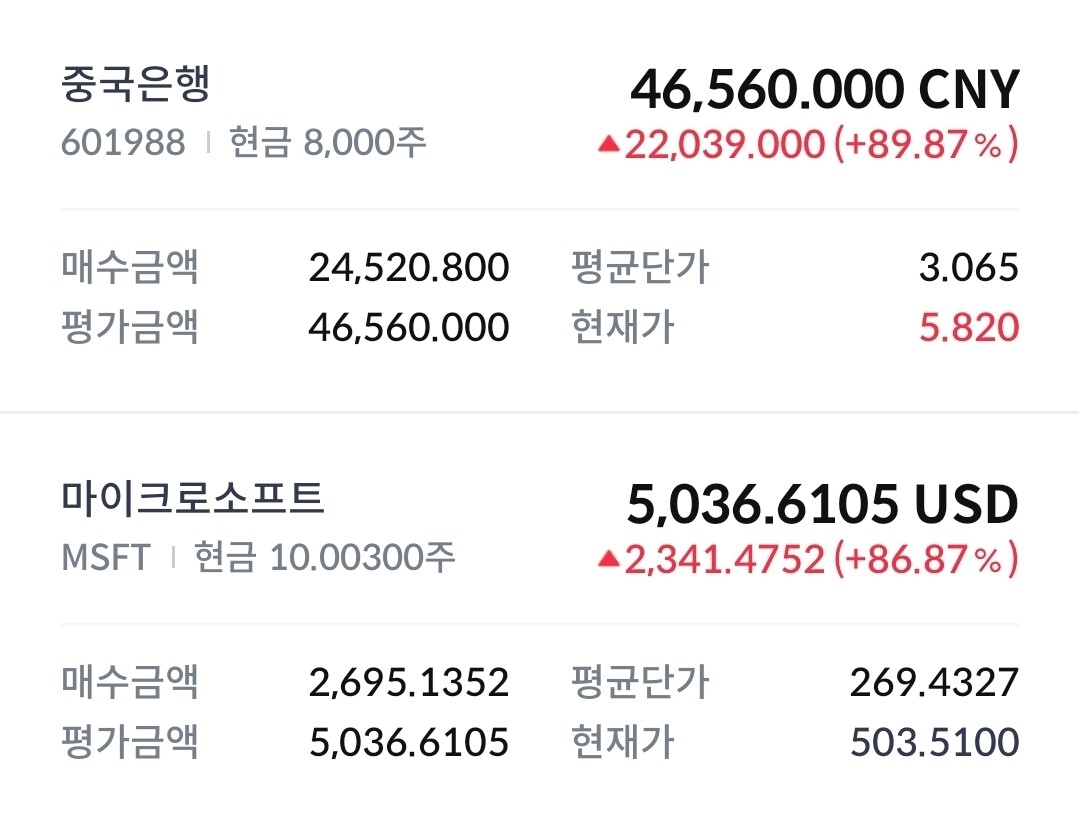
Task: Select the MSFT ticker symbol
Action: pos(106,557)
